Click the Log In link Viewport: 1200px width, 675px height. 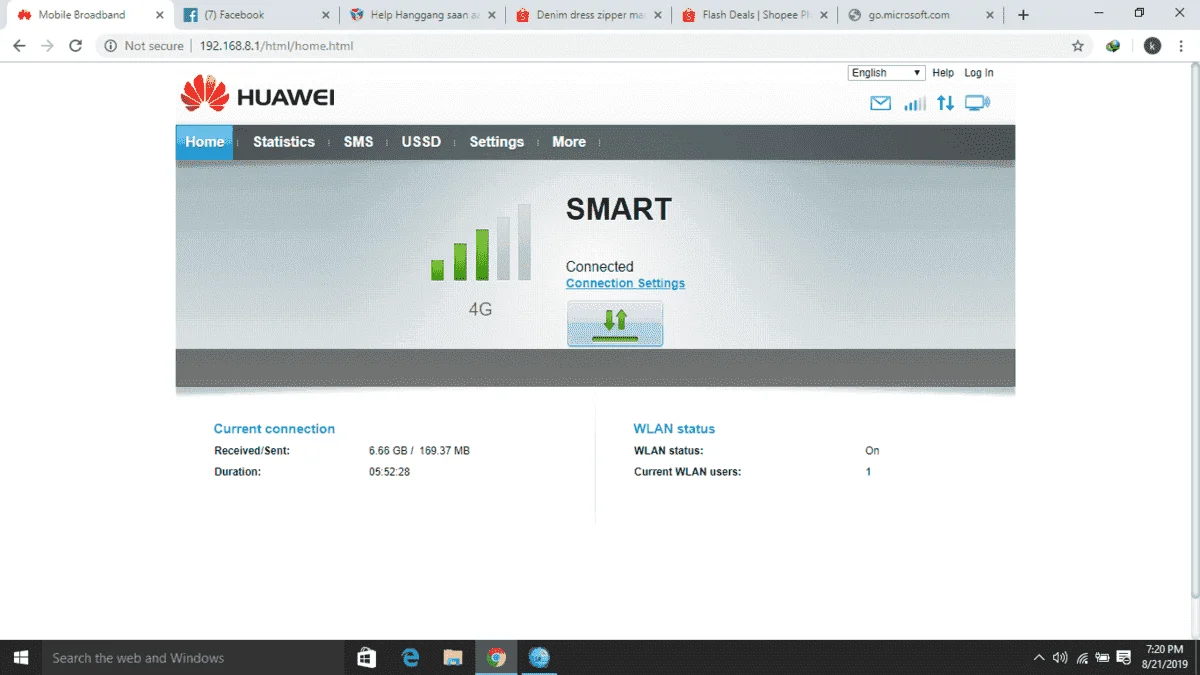979,73
